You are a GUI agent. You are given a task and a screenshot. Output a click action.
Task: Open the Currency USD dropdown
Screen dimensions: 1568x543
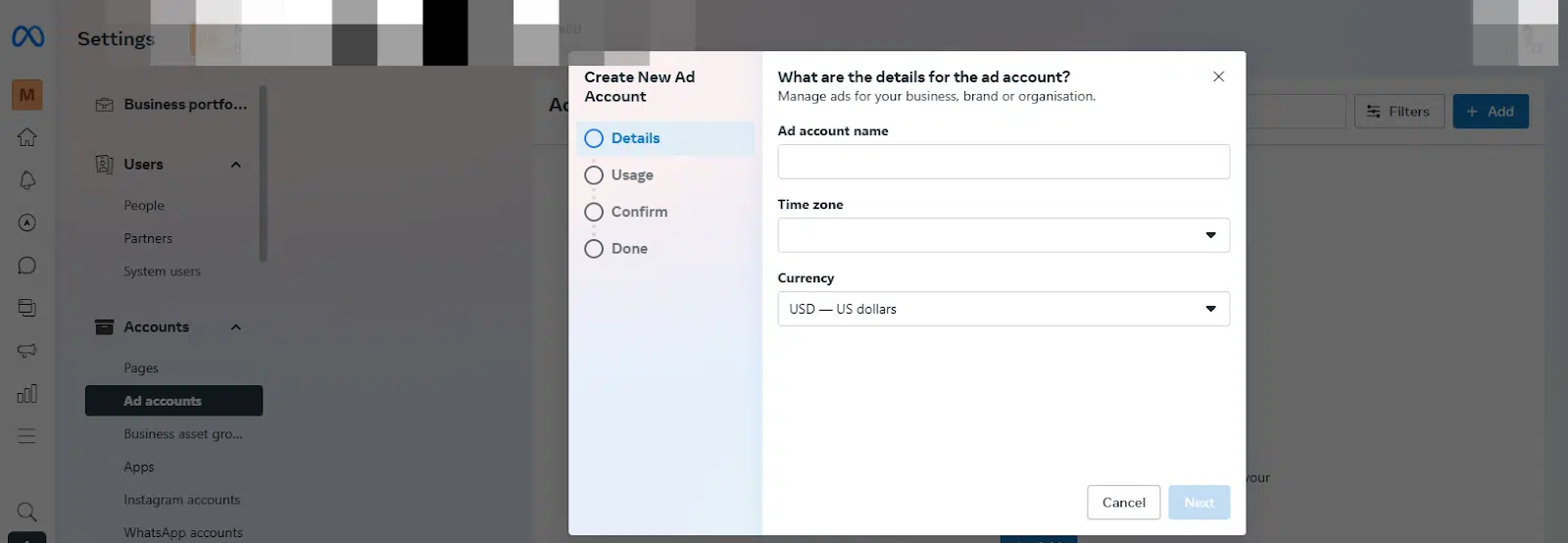coord(1004,309)
